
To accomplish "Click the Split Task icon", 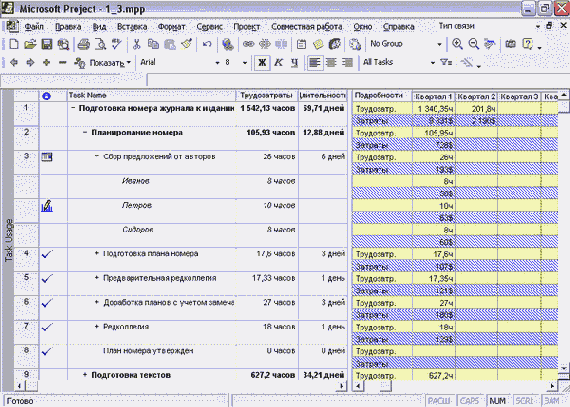I will (x=281, y=44).
